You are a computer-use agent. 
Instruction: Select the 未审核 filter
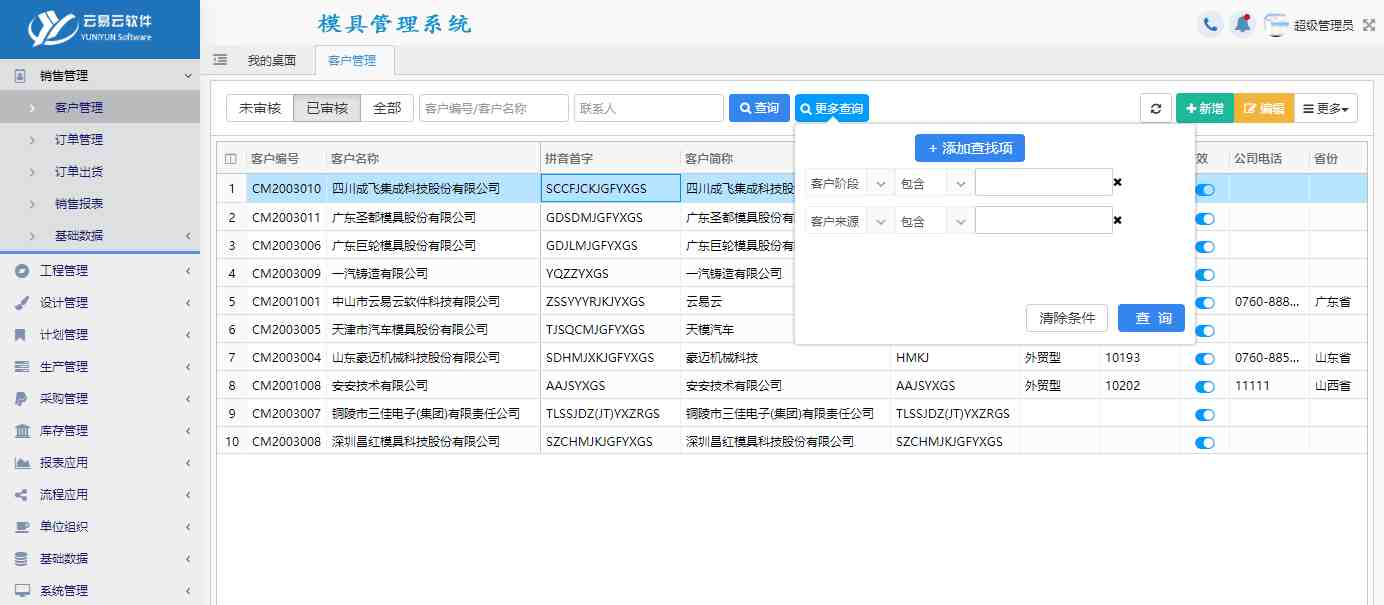tap(260, 108)
